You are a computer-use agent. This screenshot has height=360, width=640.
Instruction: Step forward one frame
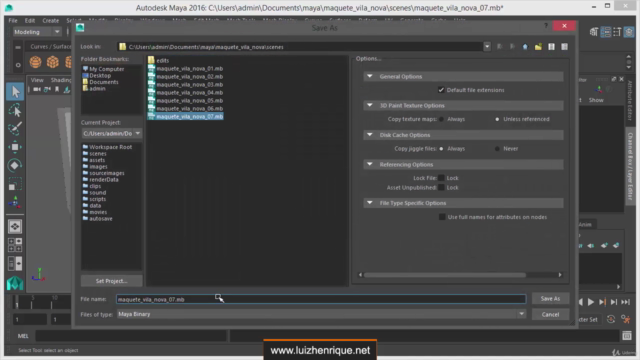(x=602, y=302)
